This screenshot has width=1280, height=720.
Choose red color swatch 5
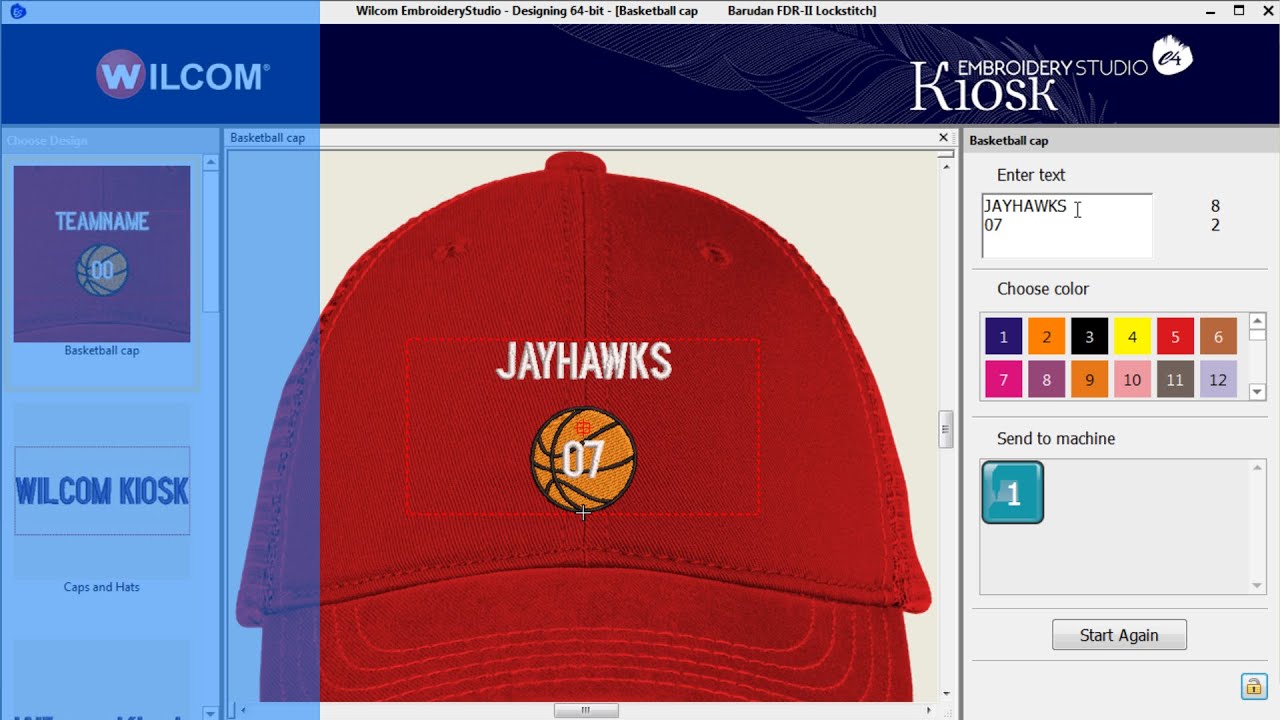[1176, 337]
